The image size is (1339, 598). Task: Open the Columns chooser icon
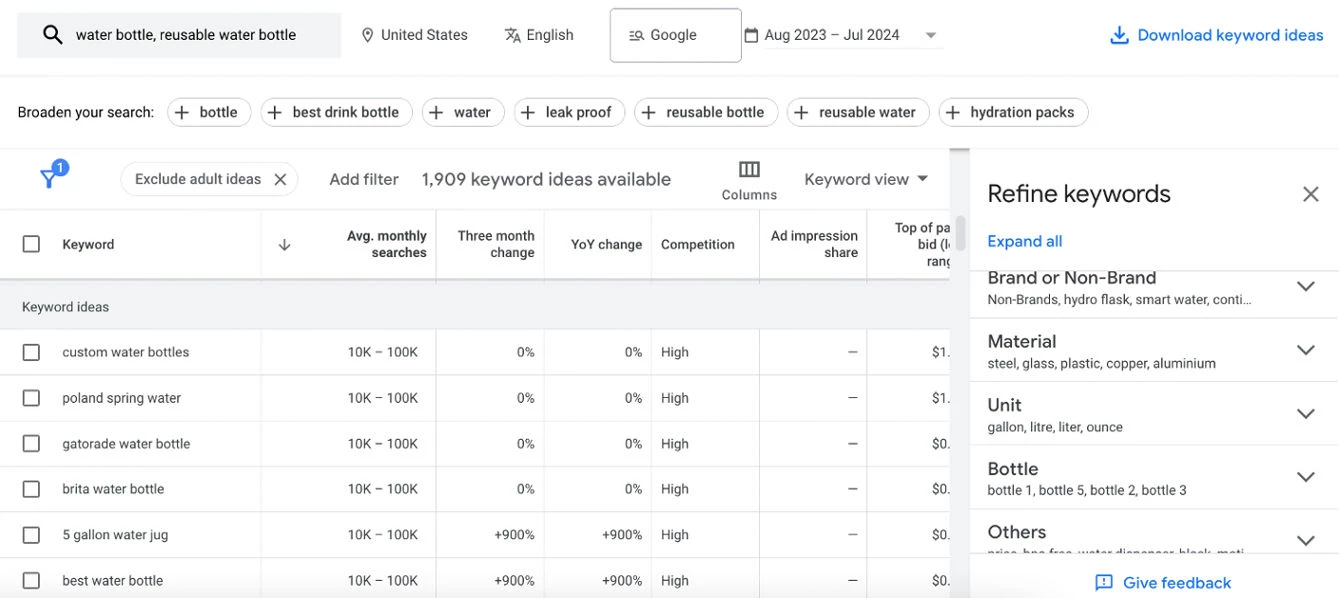click(x=749, y=169)
